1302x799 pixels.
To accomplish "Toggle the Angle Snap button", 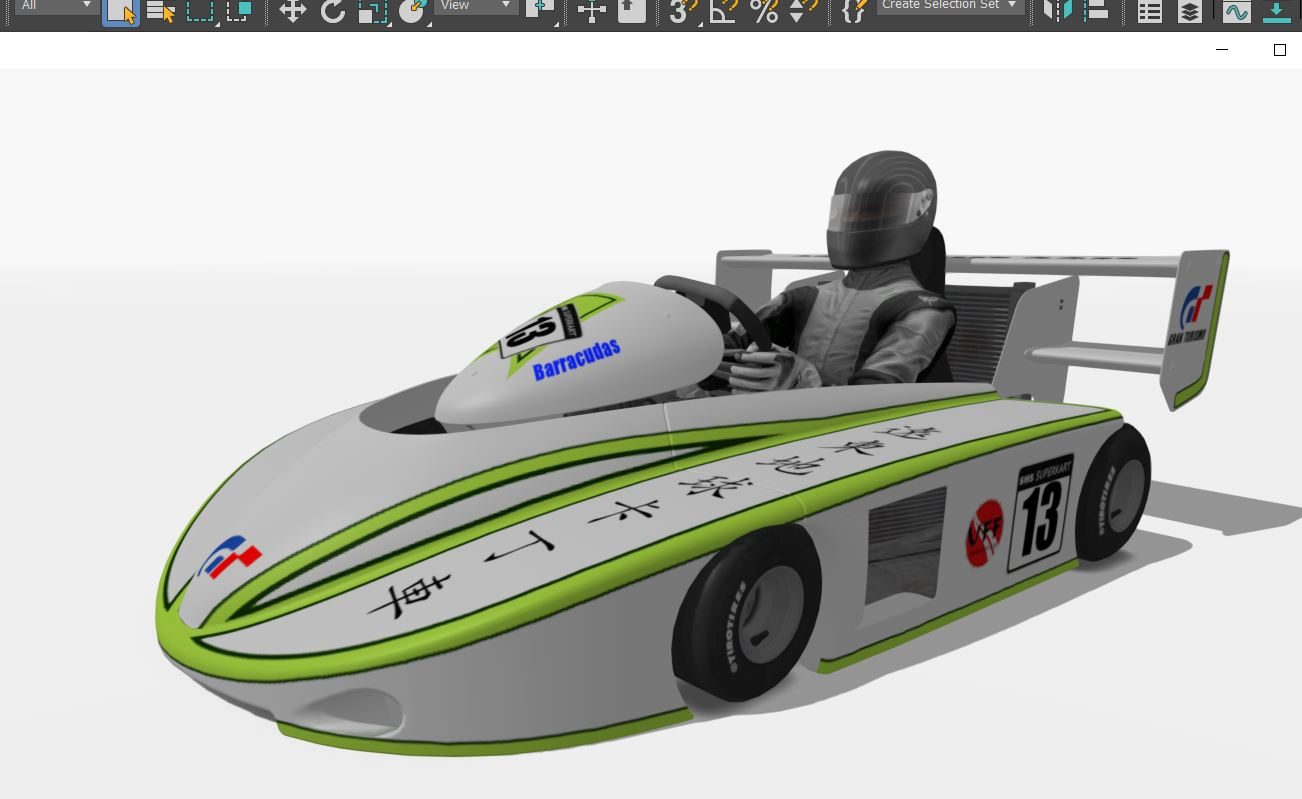I will click(722, 11).
